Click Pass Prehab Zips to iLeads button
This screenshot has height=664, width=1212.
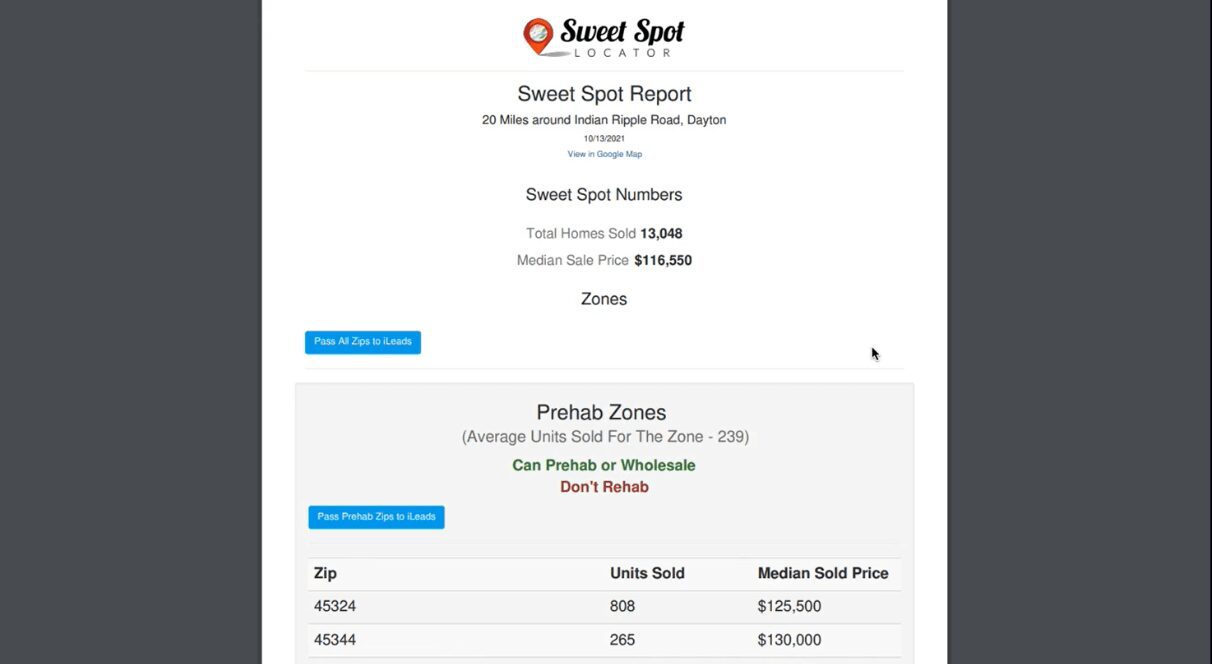(376, 517)
